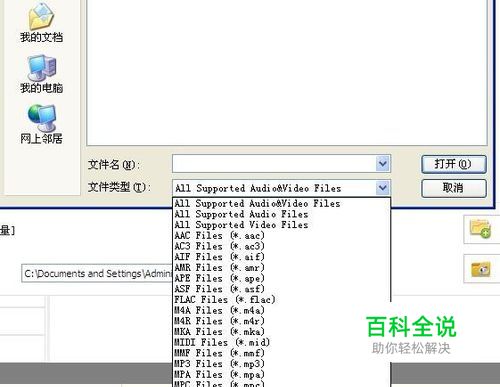Screen dimensions: 500x387
Task: Select the list entry All Supported Audio&Video Files
Action: pos(282,203)
